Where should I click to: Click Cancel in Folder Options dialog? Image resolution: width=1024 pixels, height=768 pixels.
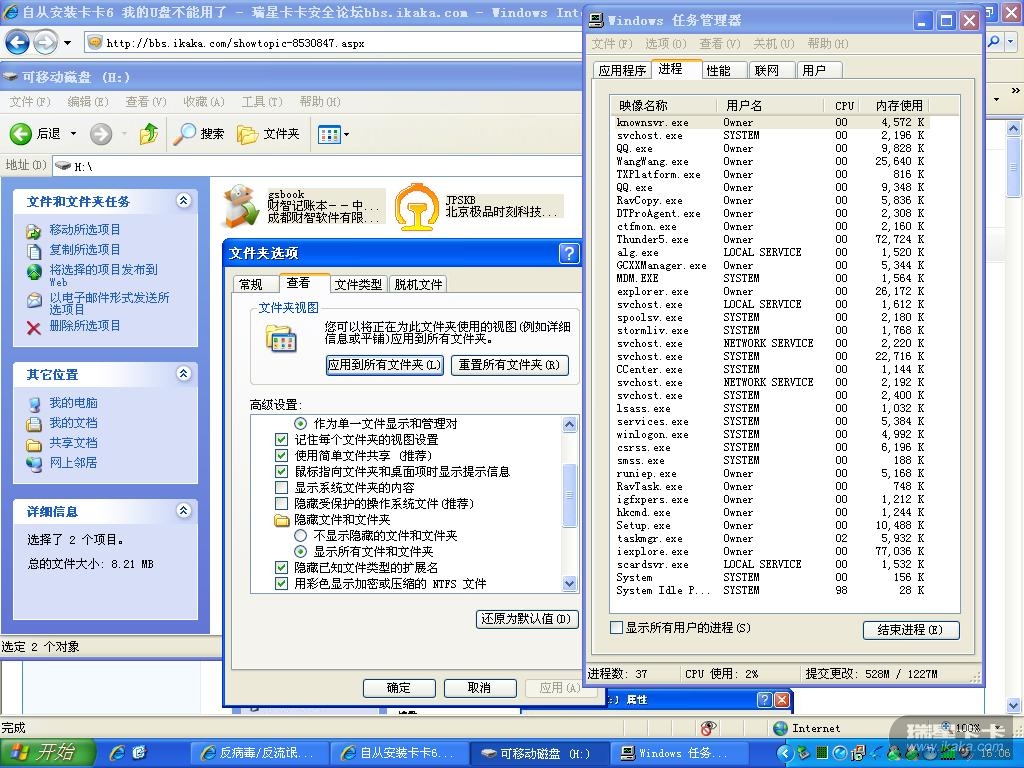click(x=479, y=688)
